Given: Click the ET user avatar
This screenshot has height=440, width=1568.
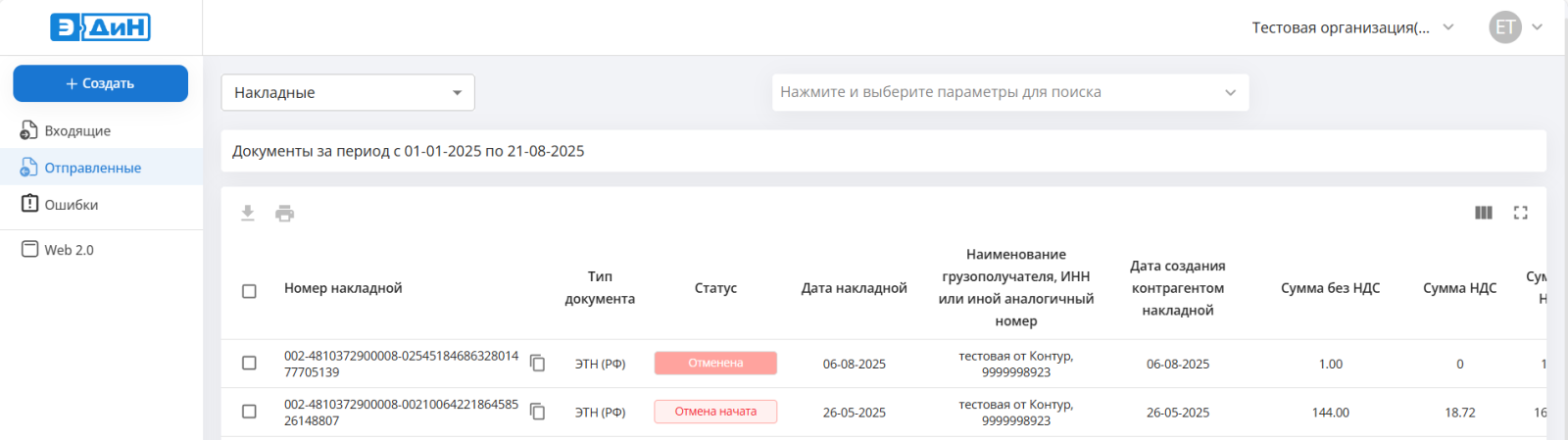Looking at the screenshot, I should click(x=1504, y=27).
